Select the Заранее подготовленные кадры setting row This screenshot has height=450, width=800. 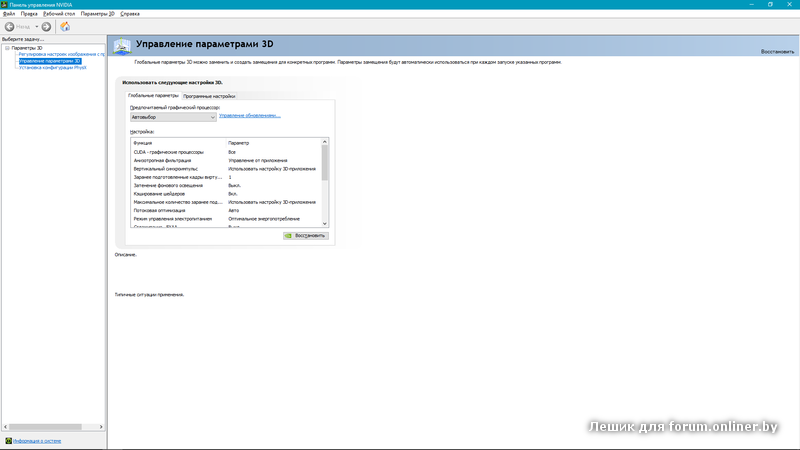point(226,177)
